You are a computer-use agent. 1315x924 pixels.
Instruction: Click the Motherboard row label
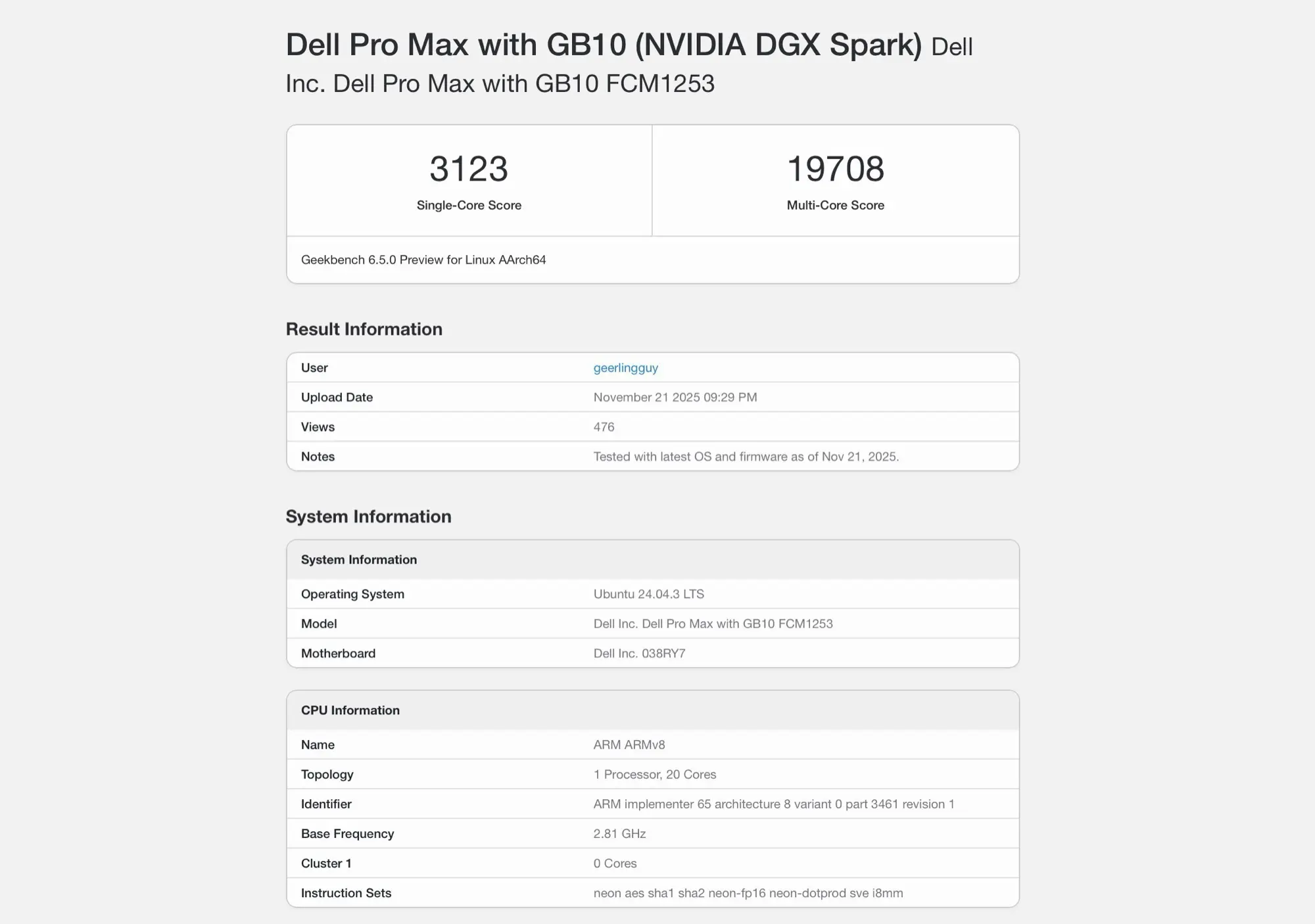338,653
